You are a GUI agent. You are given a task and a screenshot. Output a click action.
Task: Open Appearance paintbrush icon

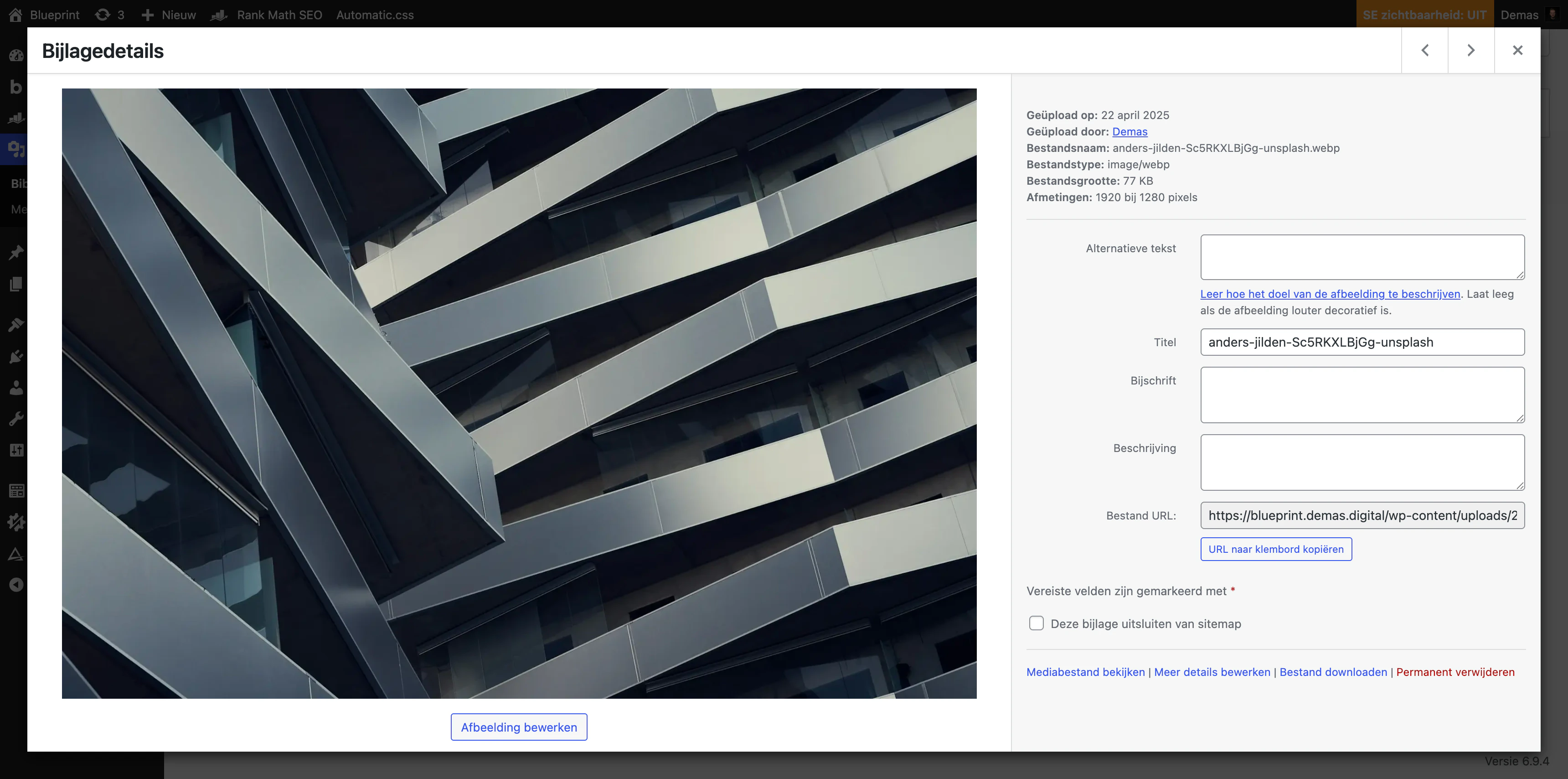point(16,325)
